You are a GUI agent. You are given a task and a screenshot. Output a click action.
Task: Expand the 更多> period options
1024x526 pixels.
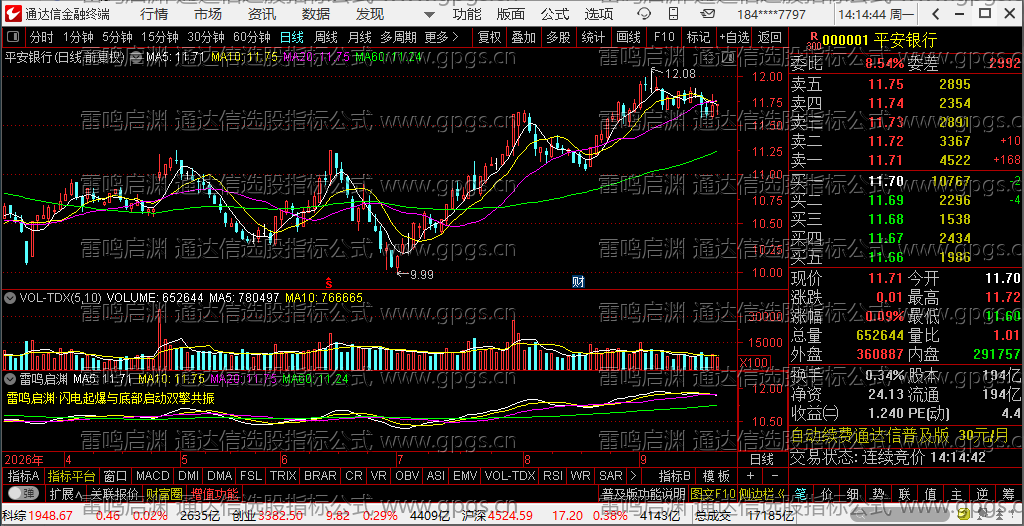pos(441,37)
